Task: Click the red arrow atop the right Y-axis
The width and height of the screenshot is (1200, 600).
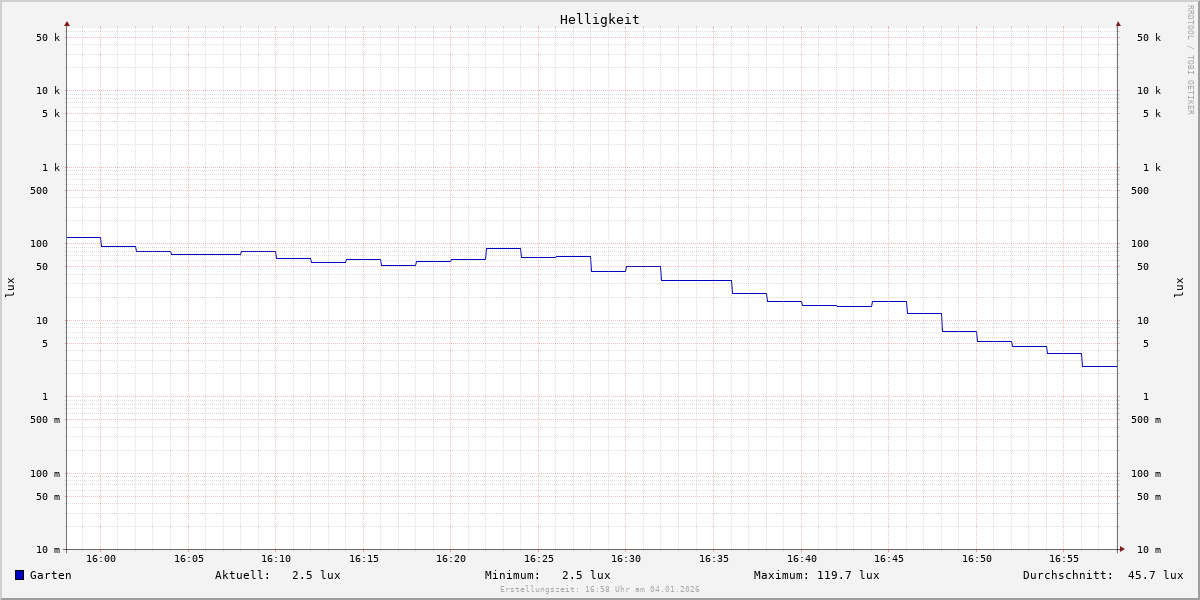Action: (1118, 23)
